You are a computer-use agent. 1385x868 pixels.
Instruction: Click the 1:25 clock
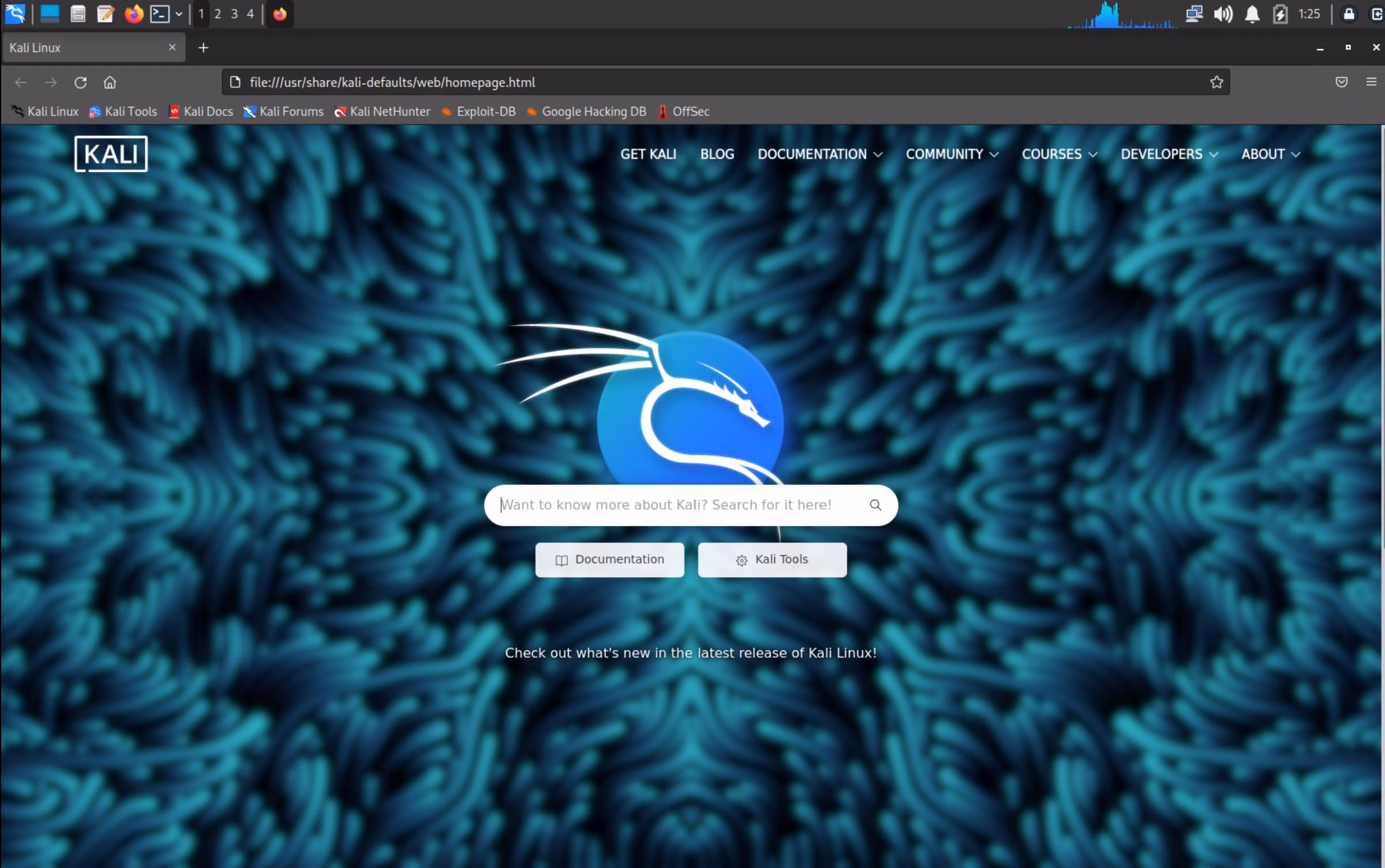pos(1309,14)
